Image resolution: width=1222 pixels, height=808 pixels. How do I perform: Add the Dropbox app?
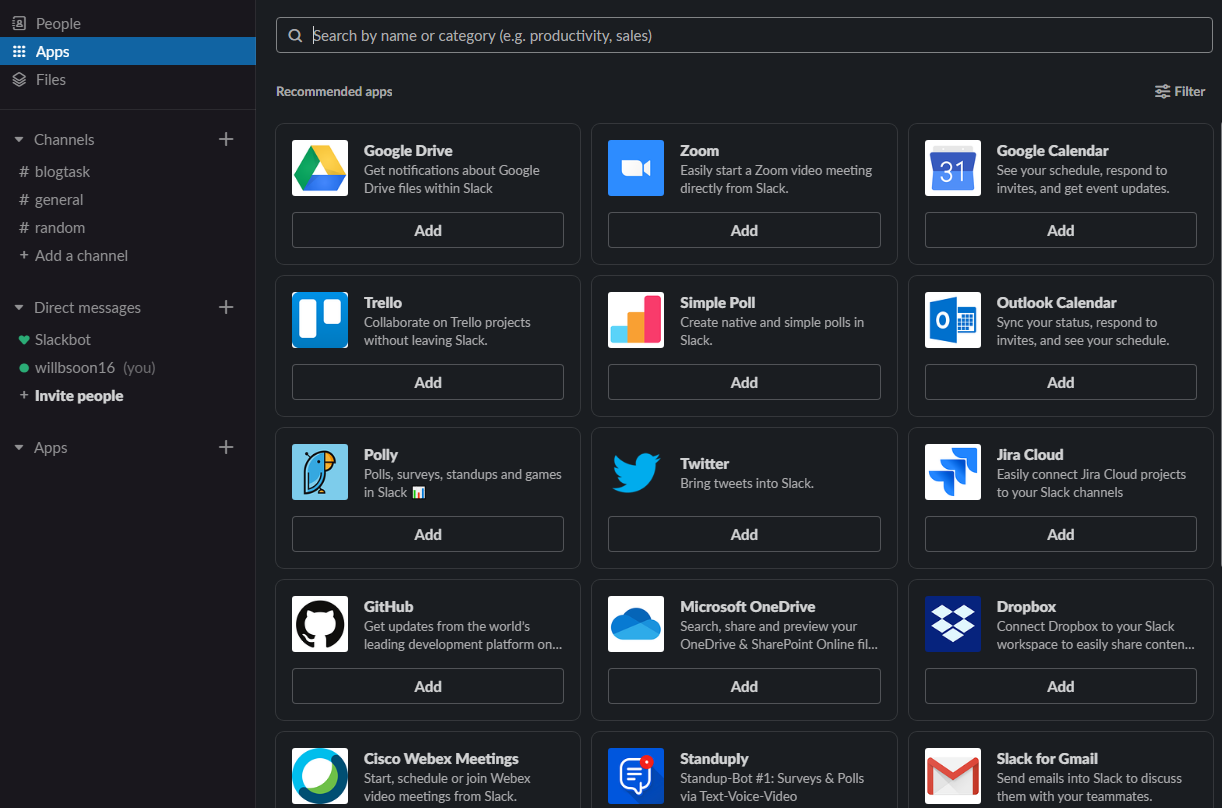1061,686
